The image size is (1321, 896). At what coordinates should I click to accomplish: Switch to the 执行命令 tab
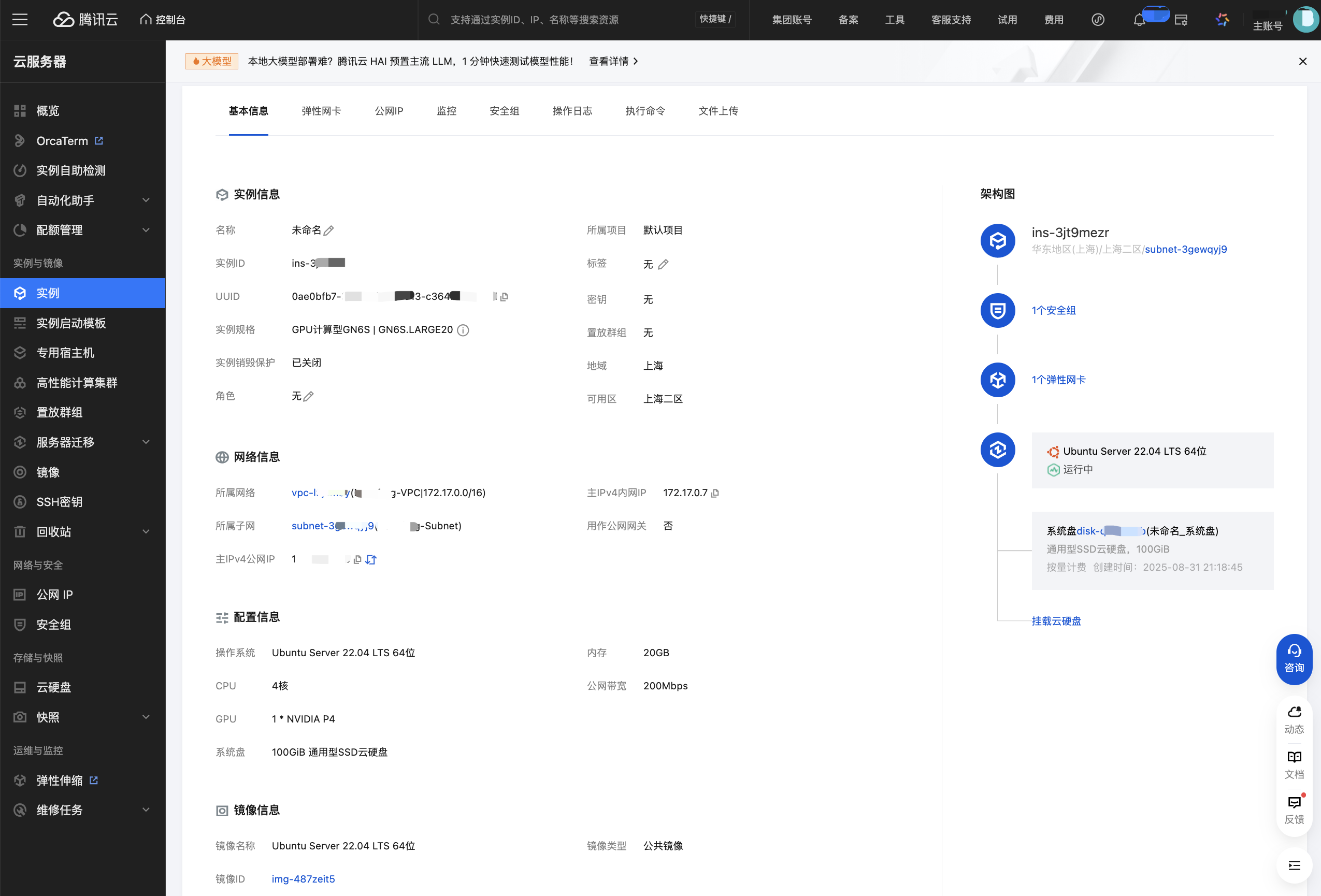[x=645, y=111]
